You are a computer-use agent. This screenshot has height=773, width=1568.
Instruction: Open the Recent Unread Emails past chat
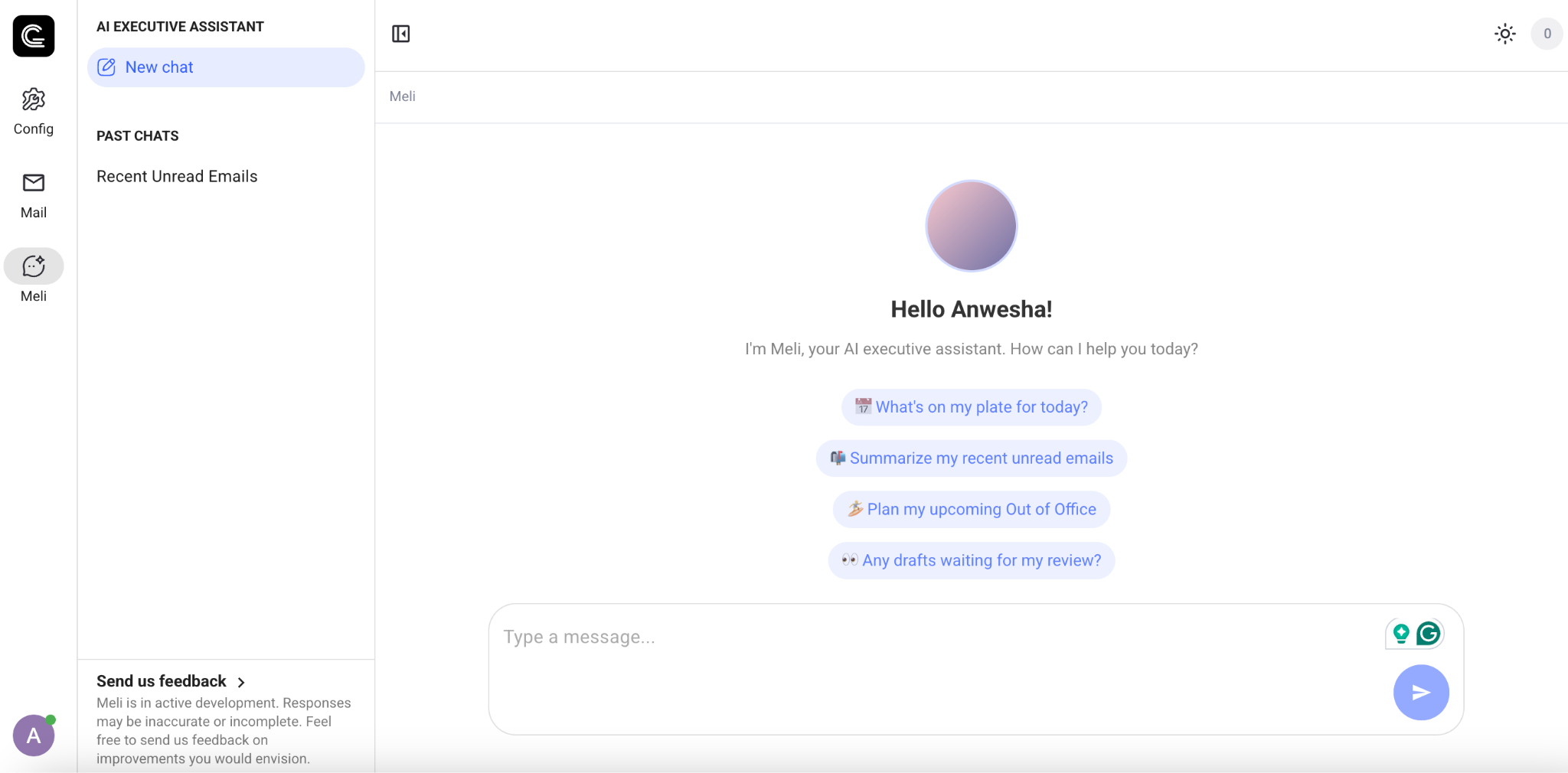click(x=176, y=176)
